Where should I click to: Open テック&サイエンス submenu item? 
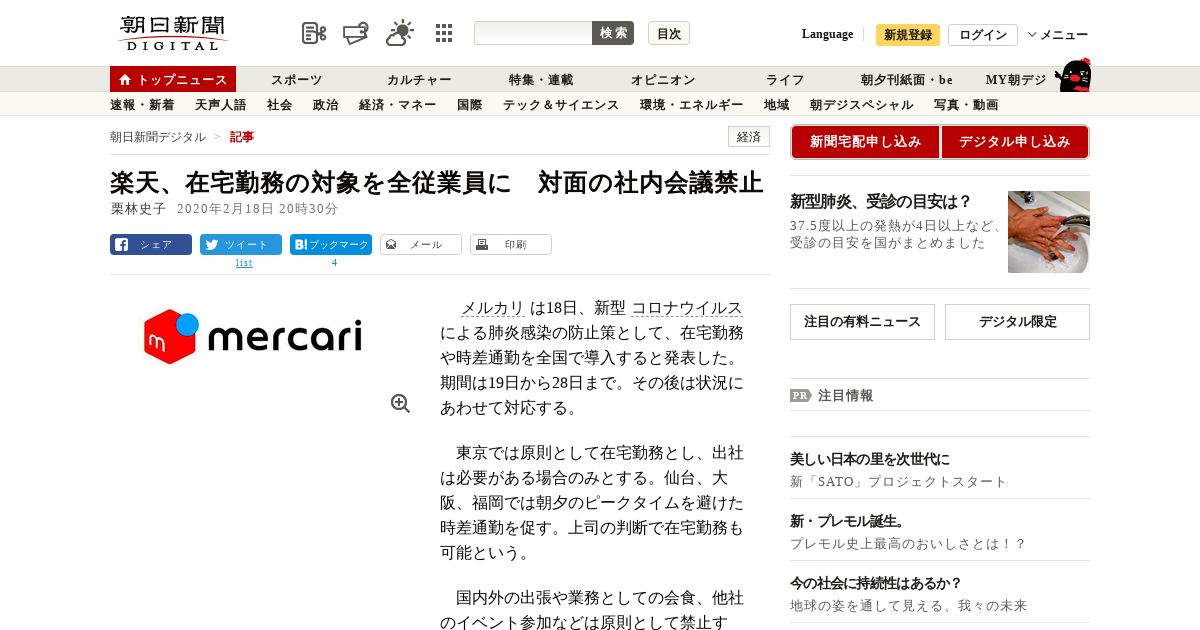[561, 105]
